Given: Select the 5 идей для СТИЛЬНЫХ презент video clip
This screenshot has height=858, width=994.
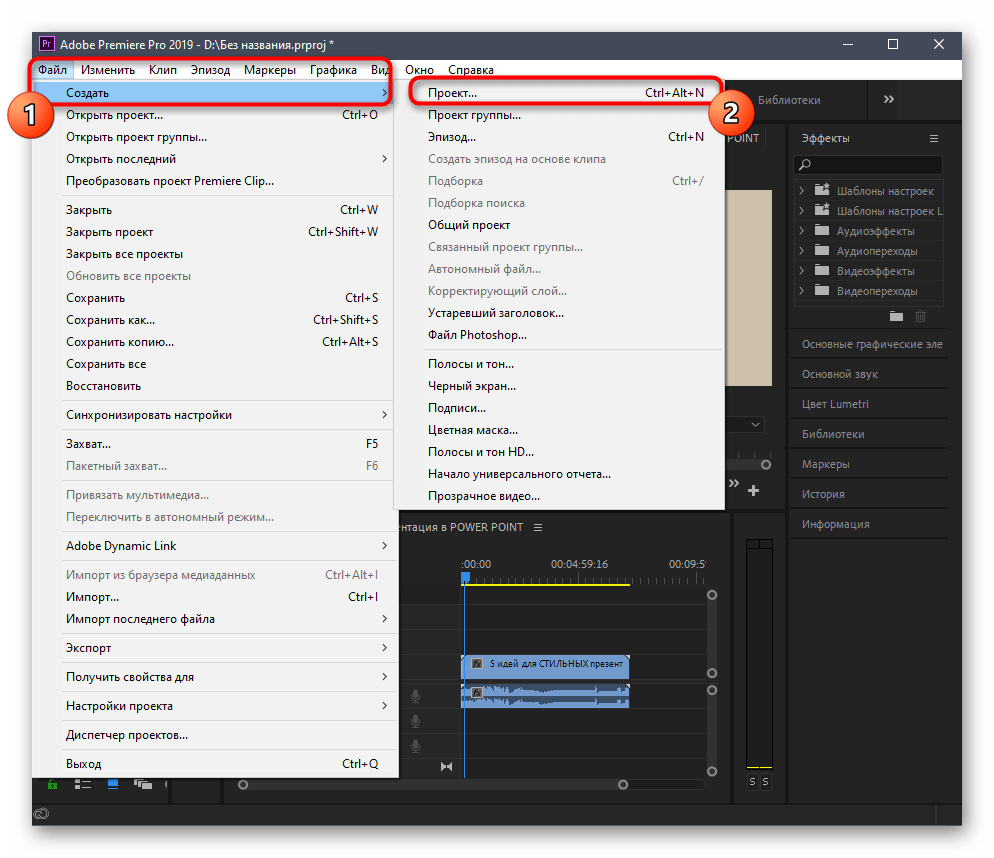Looking at the screenshot, I should pyautogui.click(x=545, y=667).
